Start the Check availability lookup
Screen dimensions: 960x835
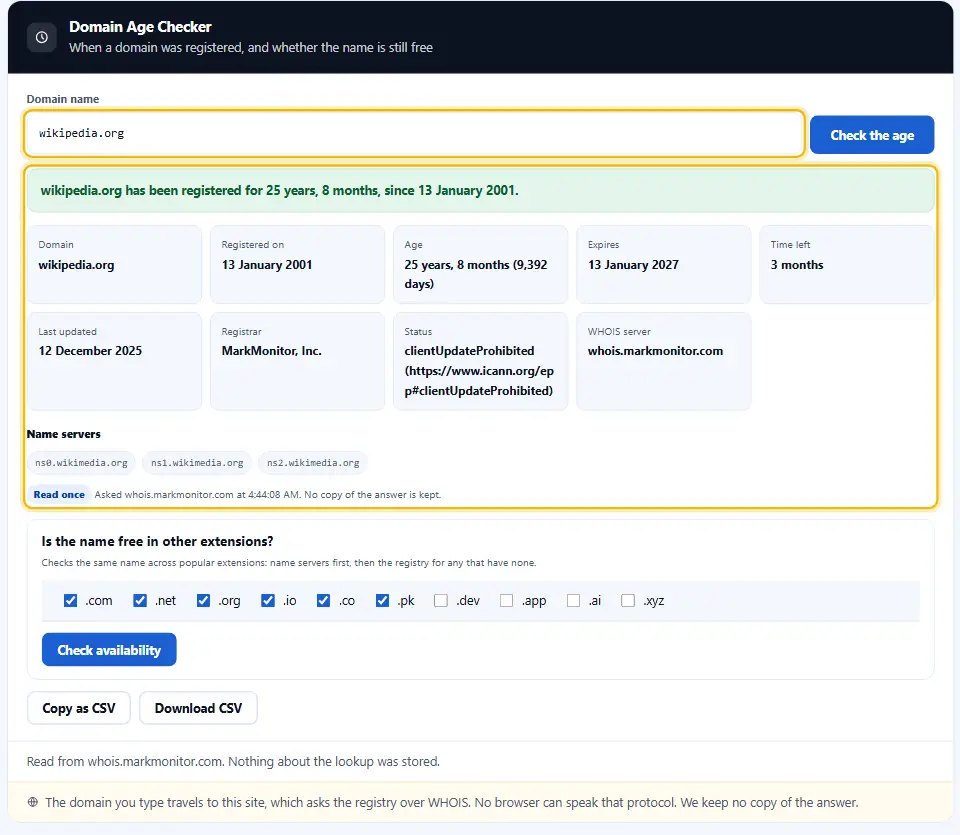(x=109, y=650)
